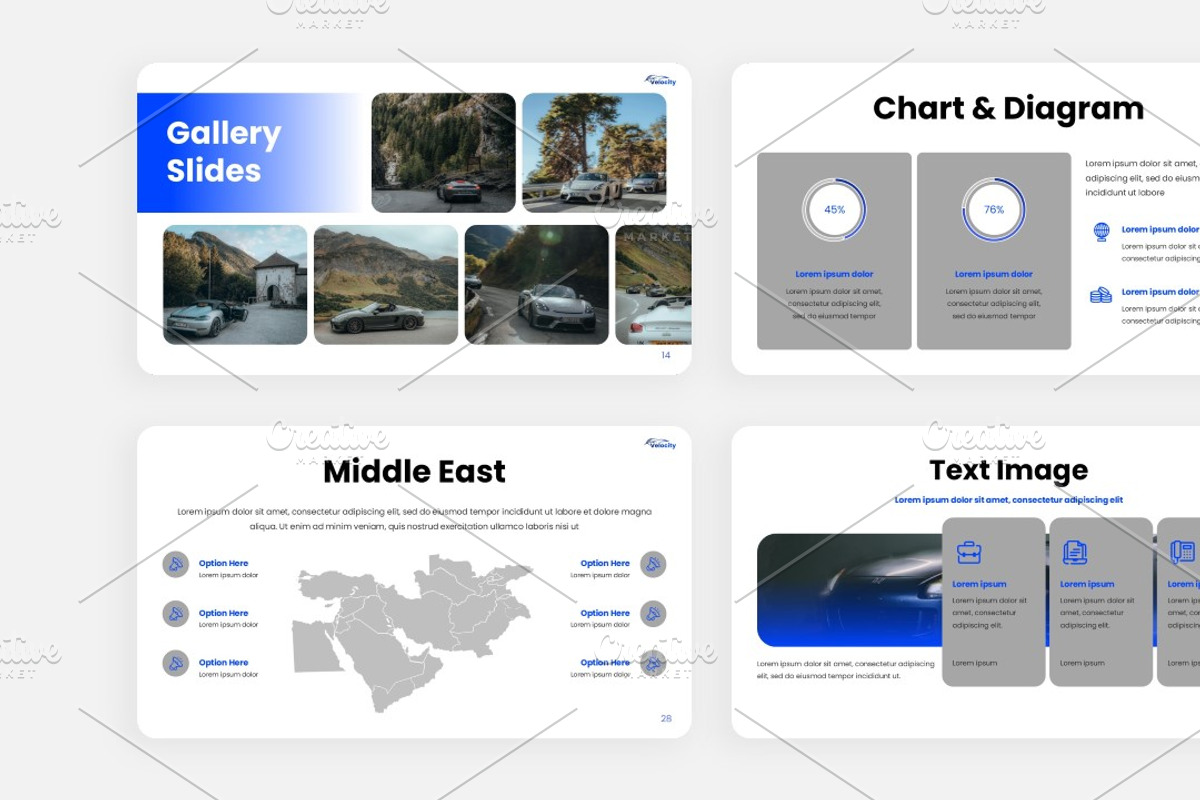The width and height of the screenshot is (1200, 800).
Task: Click the paragraph below the blue car image
Action: tap(845, 670)
